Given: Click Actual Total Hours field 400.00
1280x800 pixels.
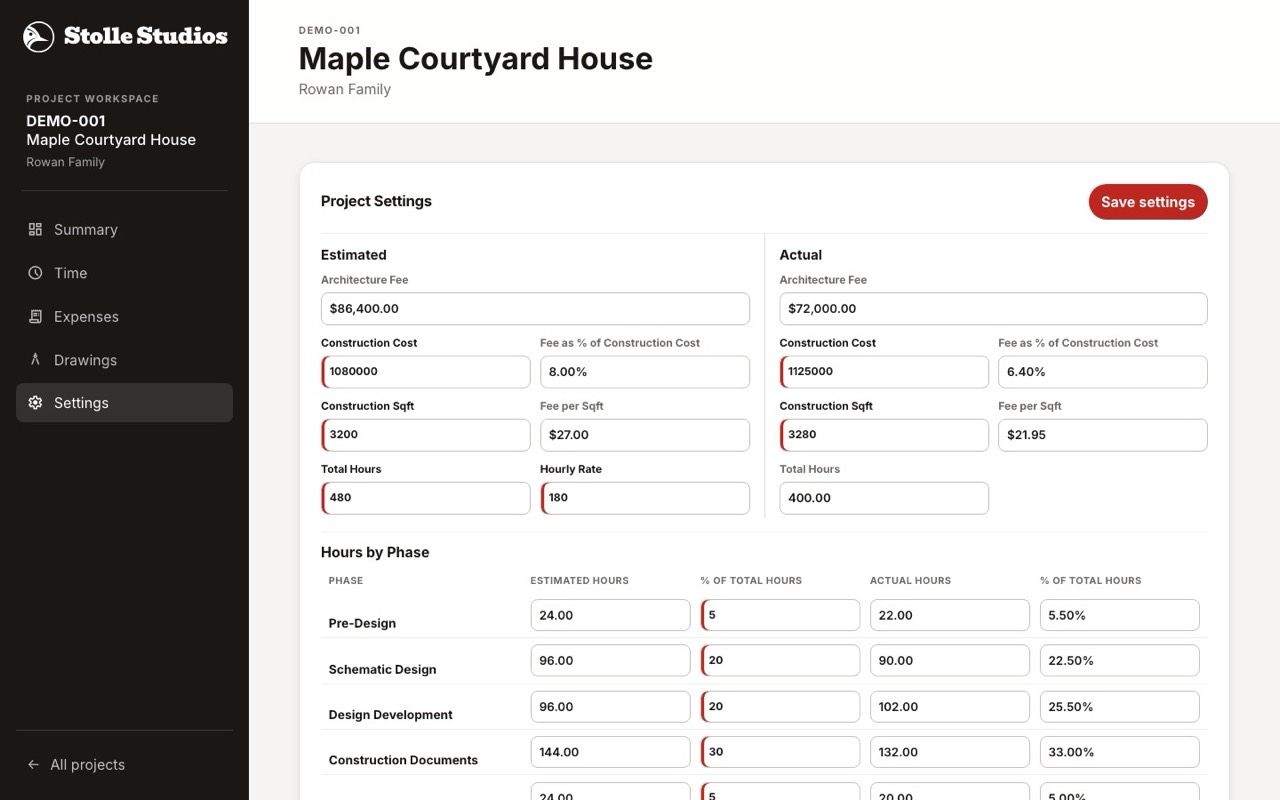Looking at the screenshot, I should click(x=884, y=498).
